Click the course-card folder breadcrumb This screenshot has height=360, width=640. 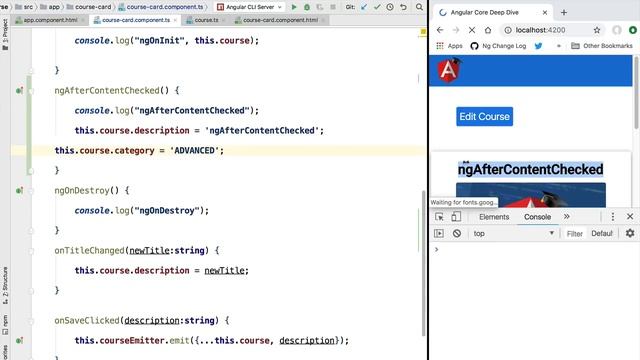tap(89, 7)
